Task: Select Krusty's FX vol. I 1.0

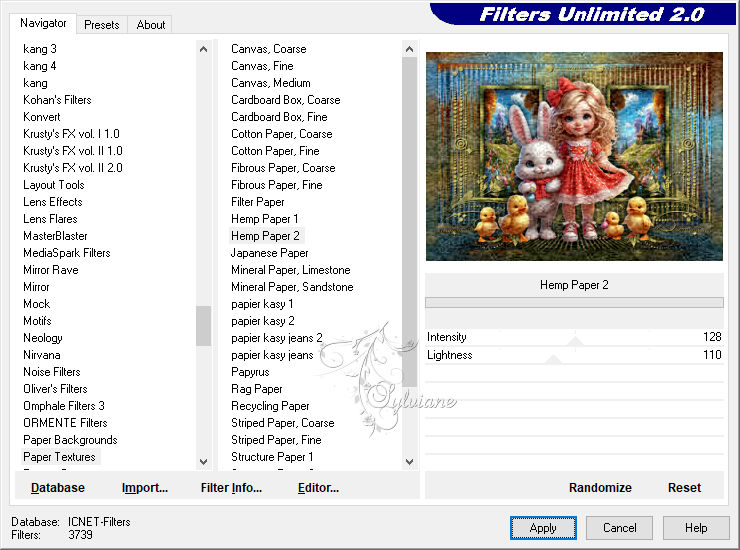Action: click(x=71, y=134)
